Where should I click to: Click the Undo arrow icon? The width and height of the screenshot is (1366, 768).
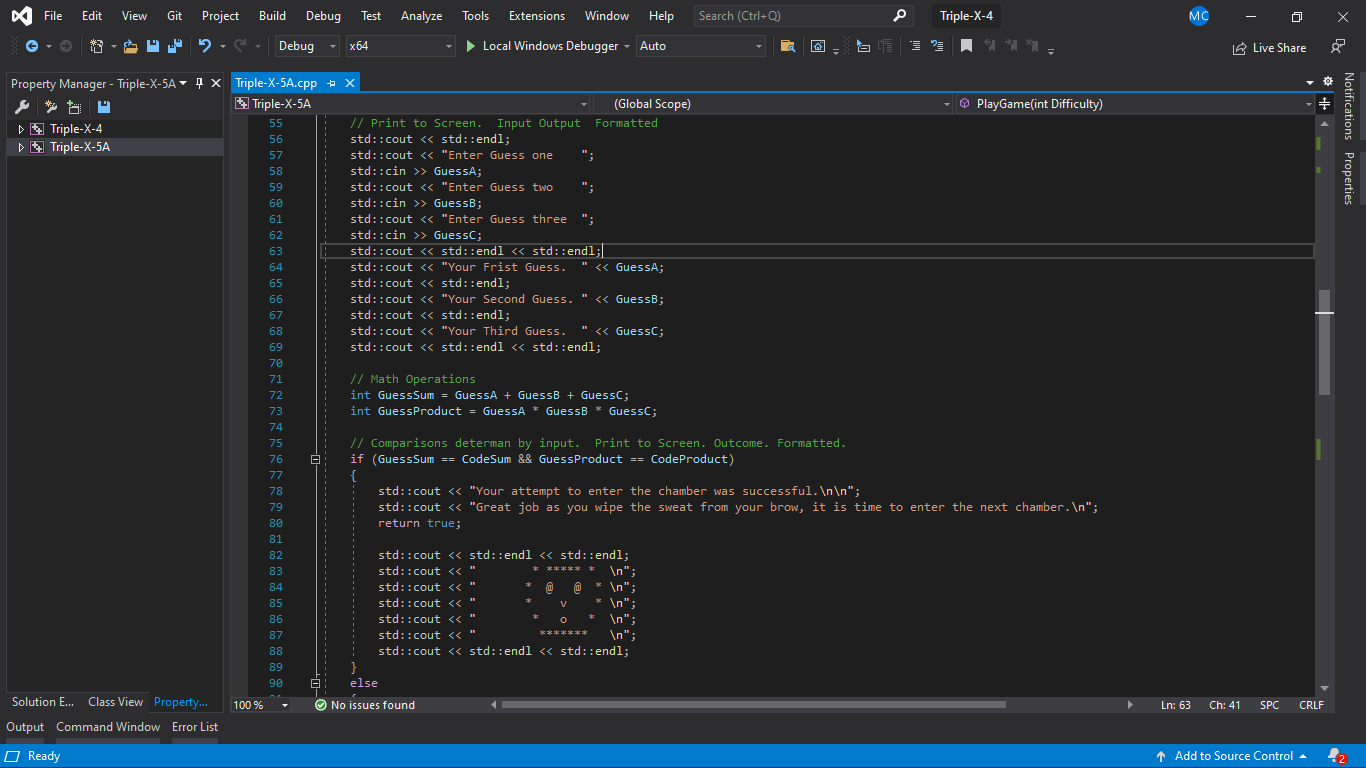tap(204, 46)
